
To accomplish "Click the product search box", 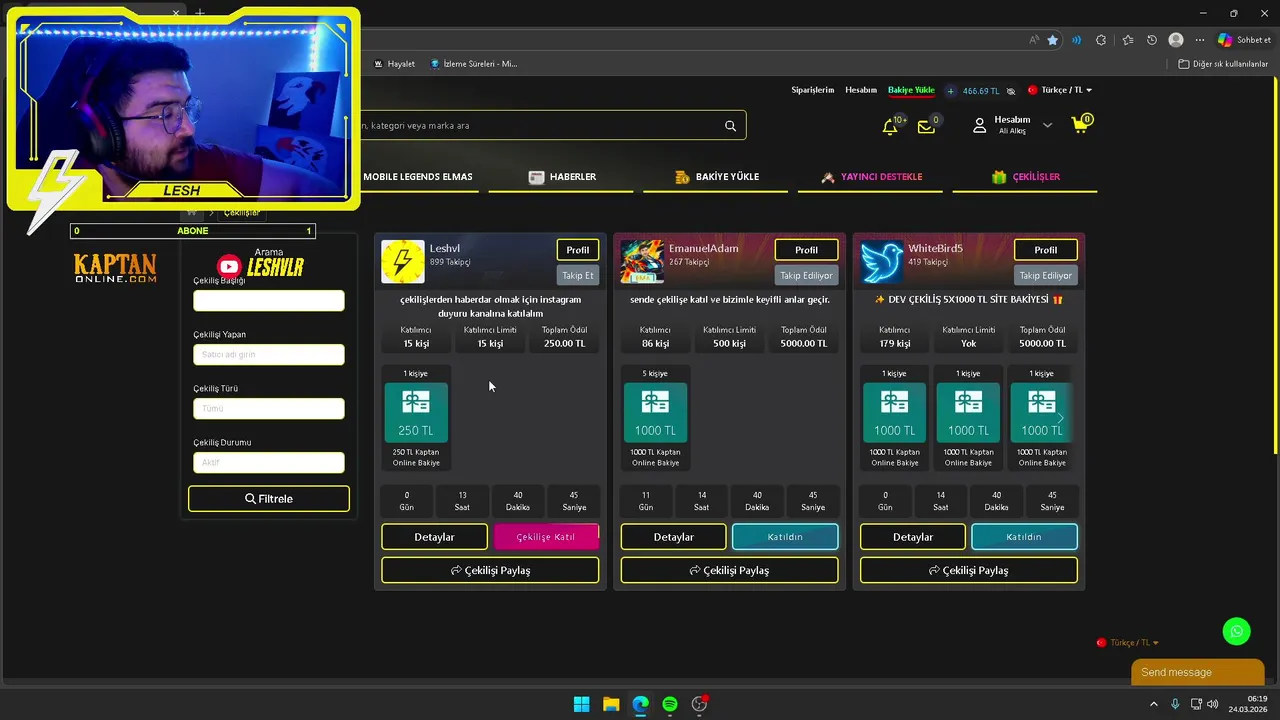I will (540, 126).
